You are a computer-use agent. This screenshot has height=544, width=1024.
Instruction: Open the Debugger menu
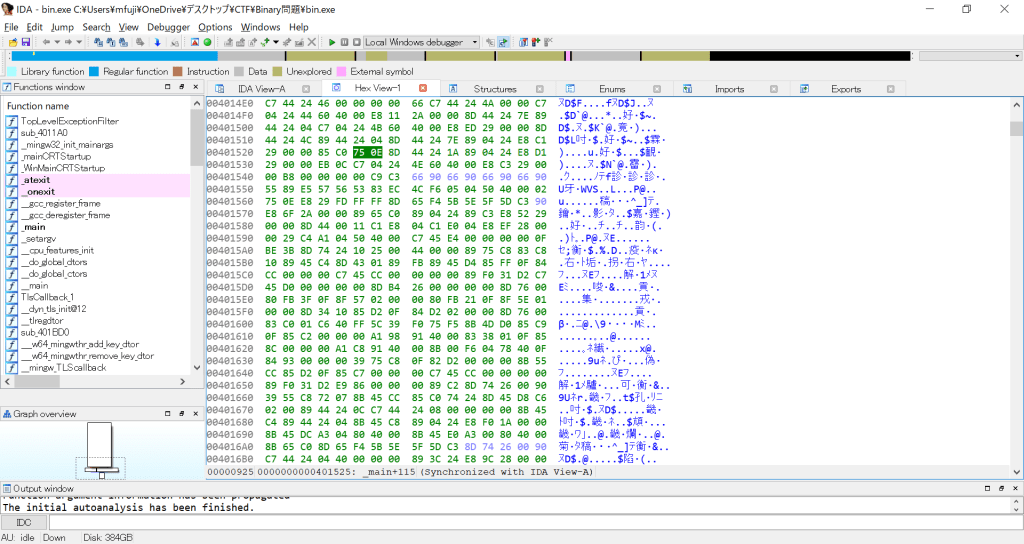tap(167, 27)
